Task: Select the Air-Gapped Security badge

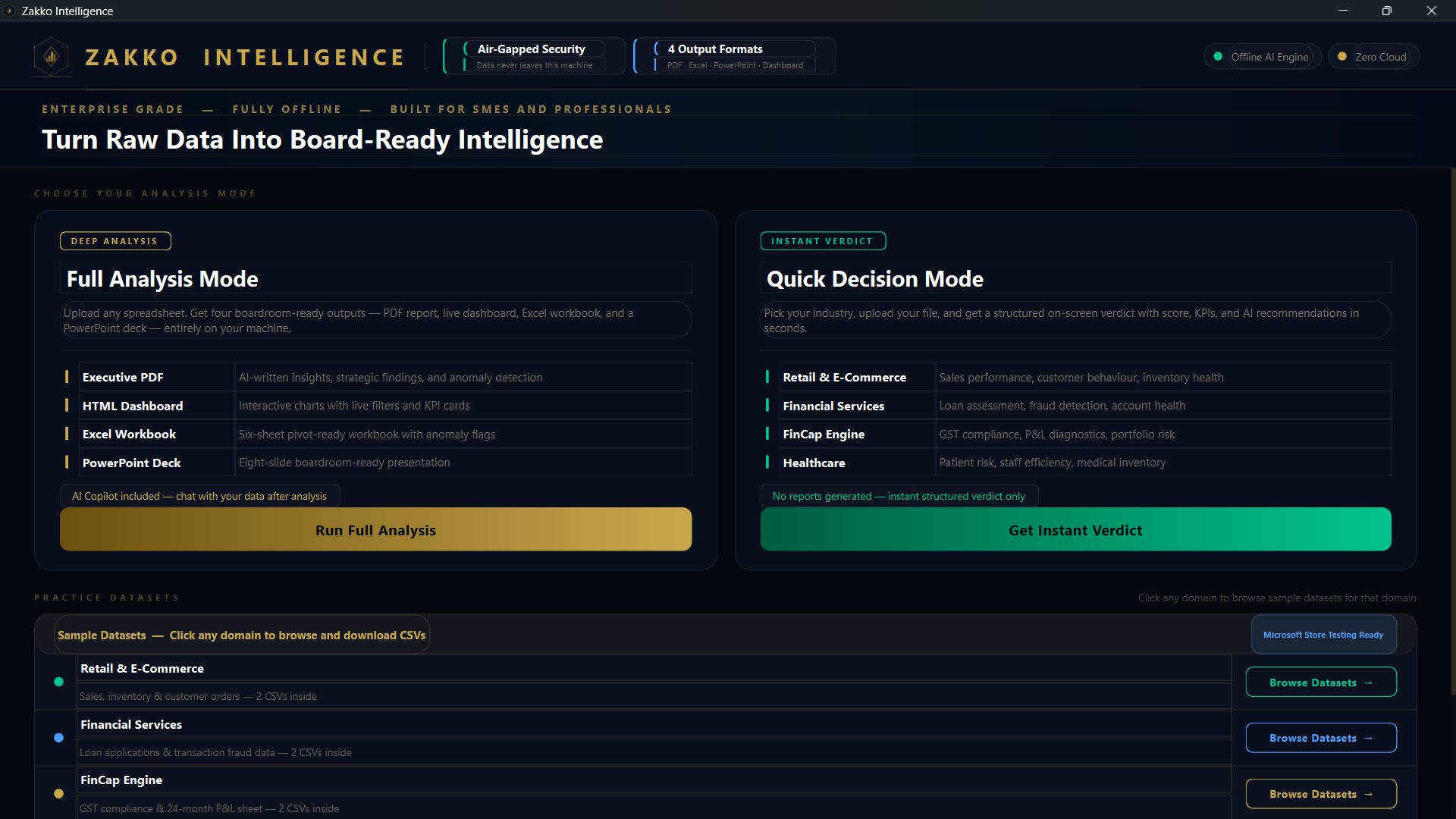Action: click(534, 56)
